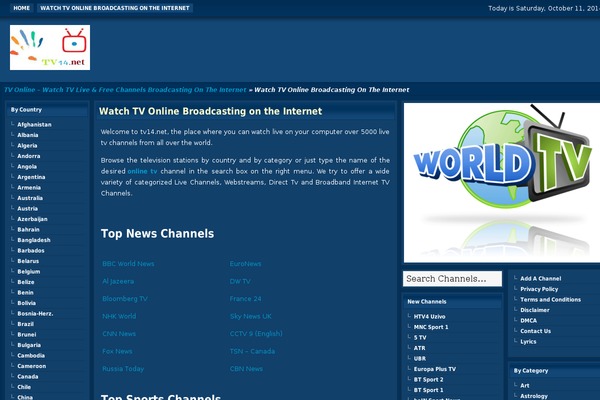The height and width of the screenshot is (400, 600).
Task: Open BT Sport 2 channel
Action: [x=428, y=380]
